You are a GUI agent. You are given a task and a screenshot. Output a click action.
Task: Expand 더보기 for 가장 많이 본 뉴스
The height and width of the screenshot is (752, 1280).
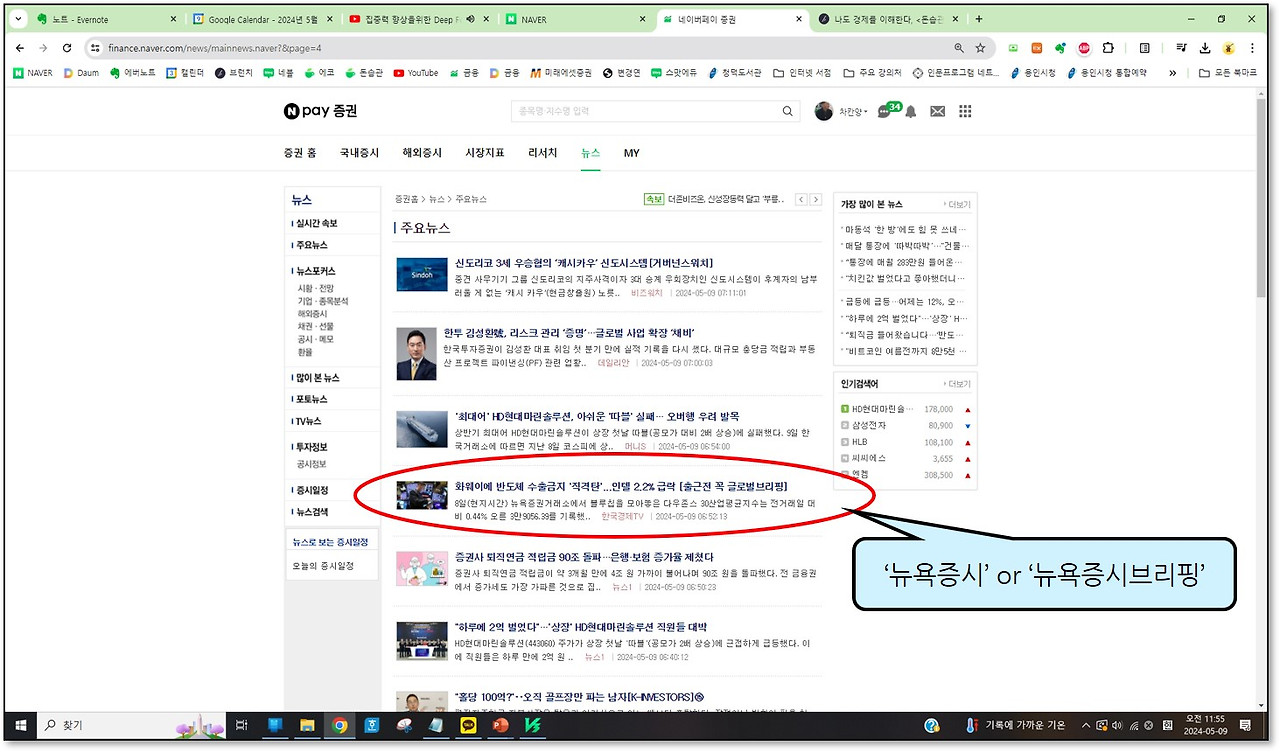click(x=957, y=204)
